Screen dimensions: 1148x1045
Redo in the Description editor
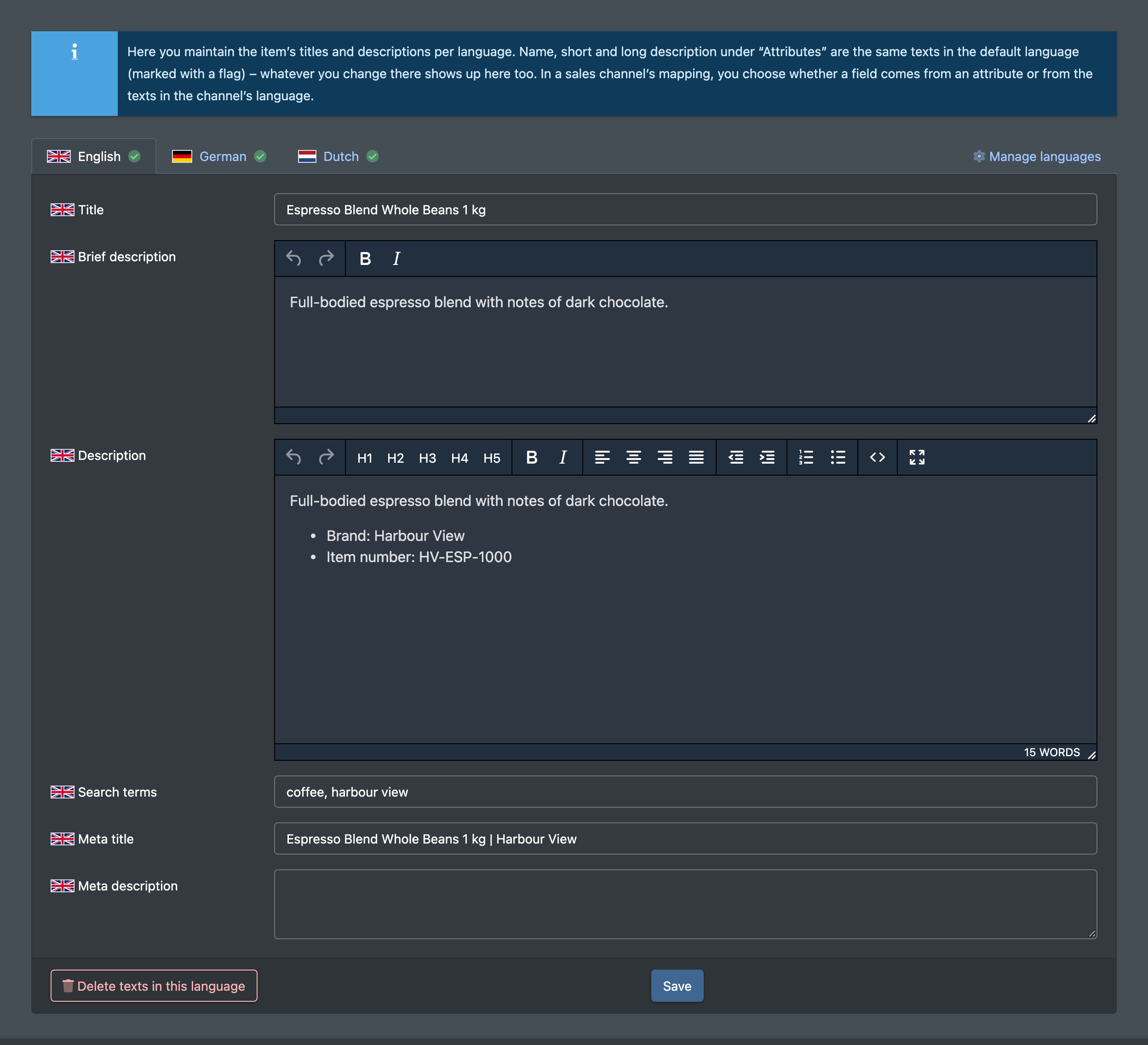click(326, 457)
